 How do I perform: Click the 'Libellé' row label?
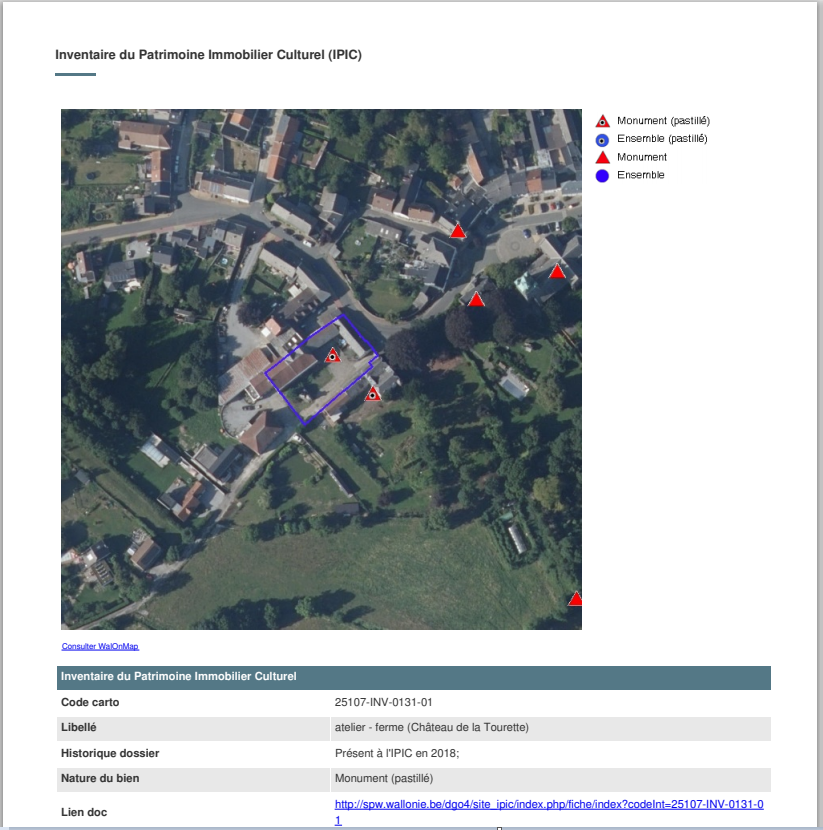pos(78,727)
